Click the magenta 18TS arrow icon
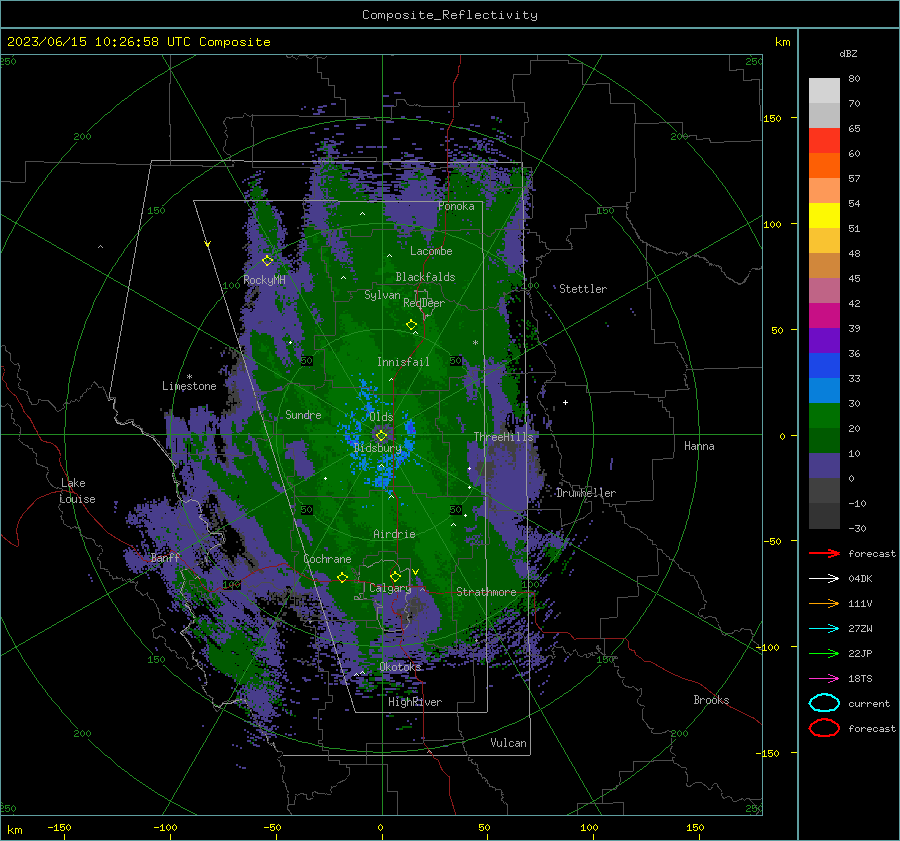The height and width of the screenshot is (841, 900). pyautogui.click(x=824, y=678)
